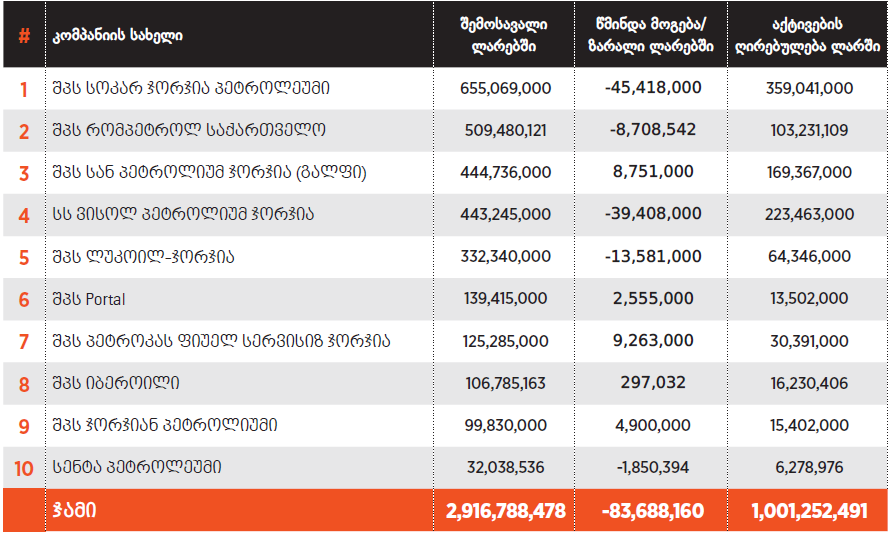This screenshot has height=533, width=888.
Task: Click the revenue value 655,069,000
Action: point(505,88)
